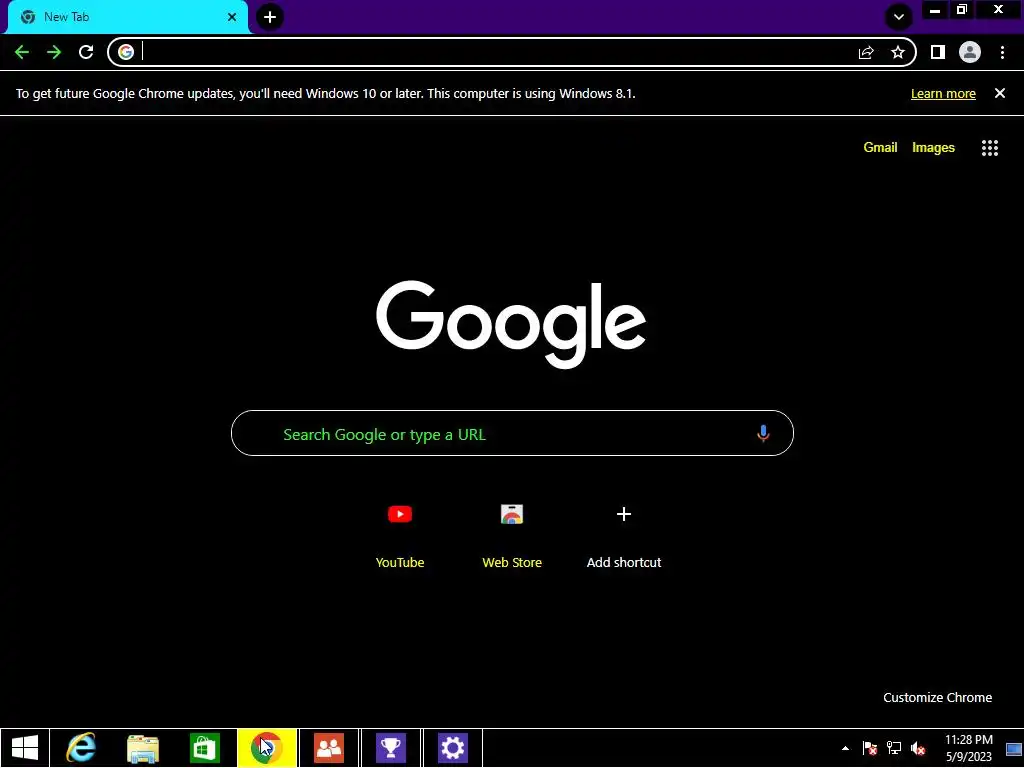Go back with the browser back arrow
Screen dimensions: 1024x768
pos(22,52)
